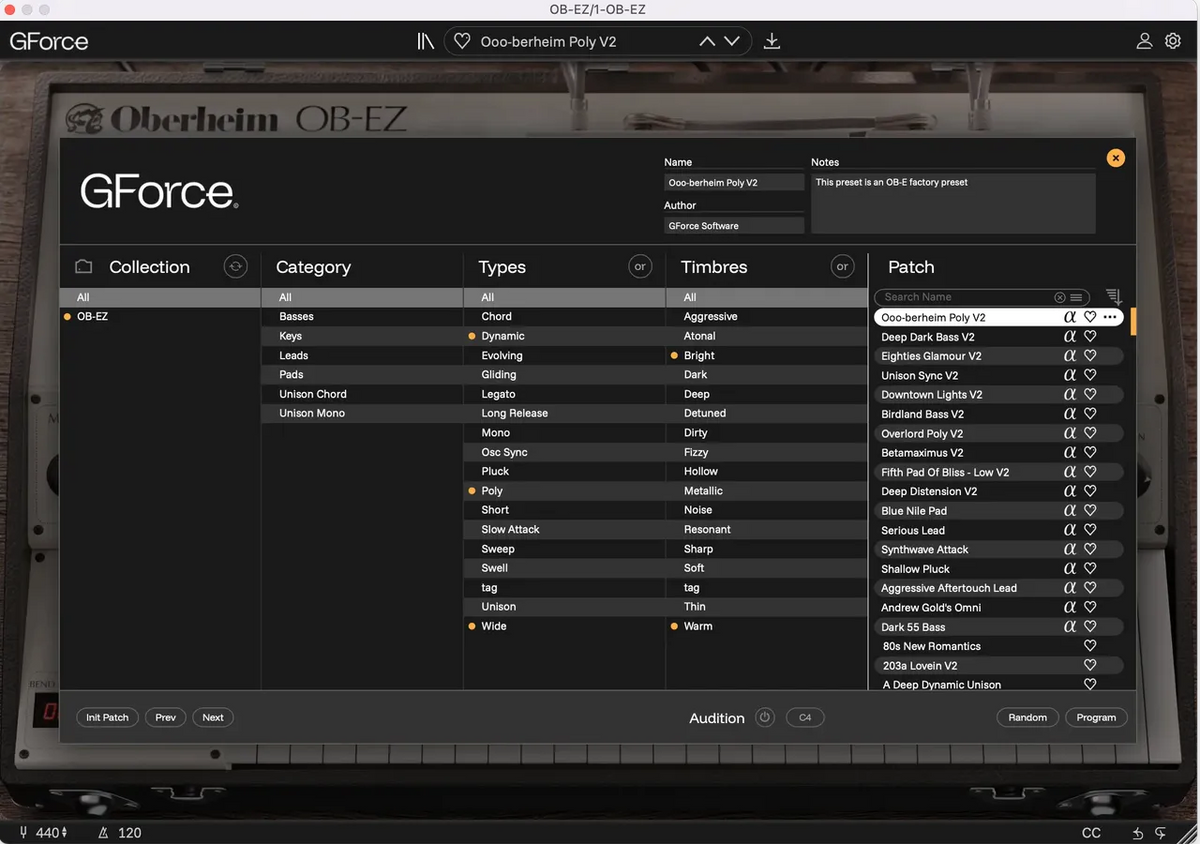Select the Leads category
1200x844 pixels.
tap(362, 355)
